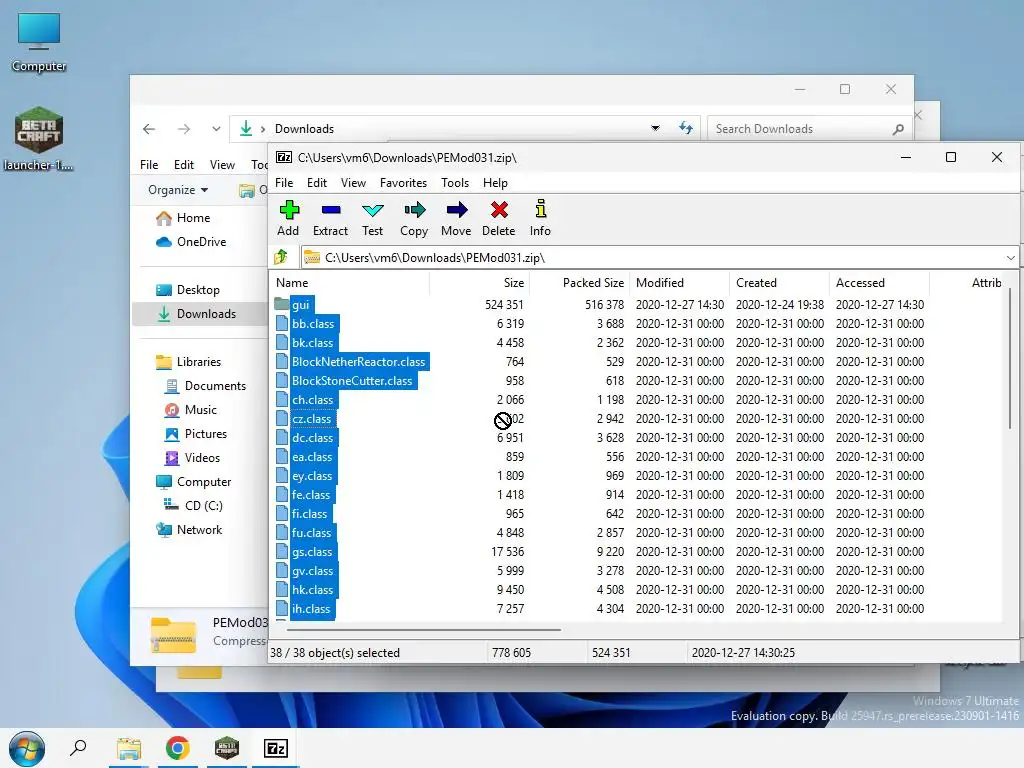Open the 7-Zip File menu

coord(284,183)
